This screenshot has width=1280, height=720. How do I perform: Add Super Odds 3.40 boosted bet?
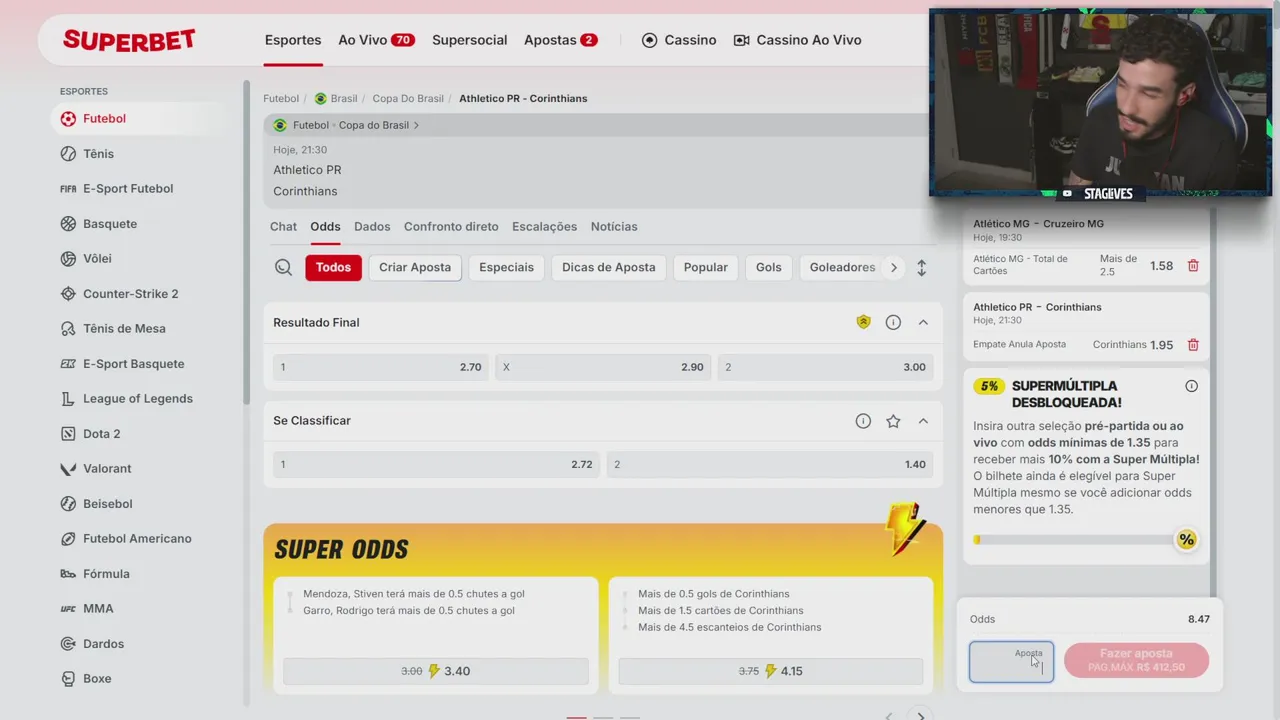pyautogui.click(x=436, y=671)
